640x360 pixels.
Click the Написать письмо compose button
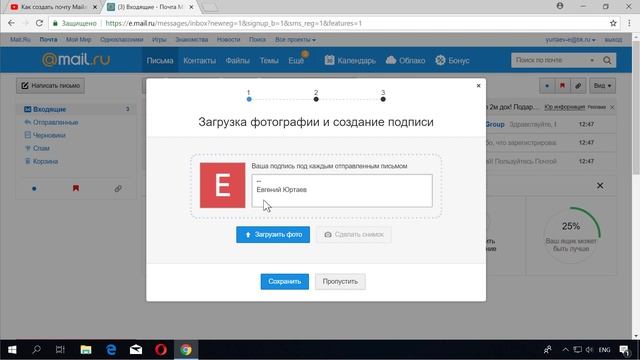pyautogui.click(x=51, y=86)
